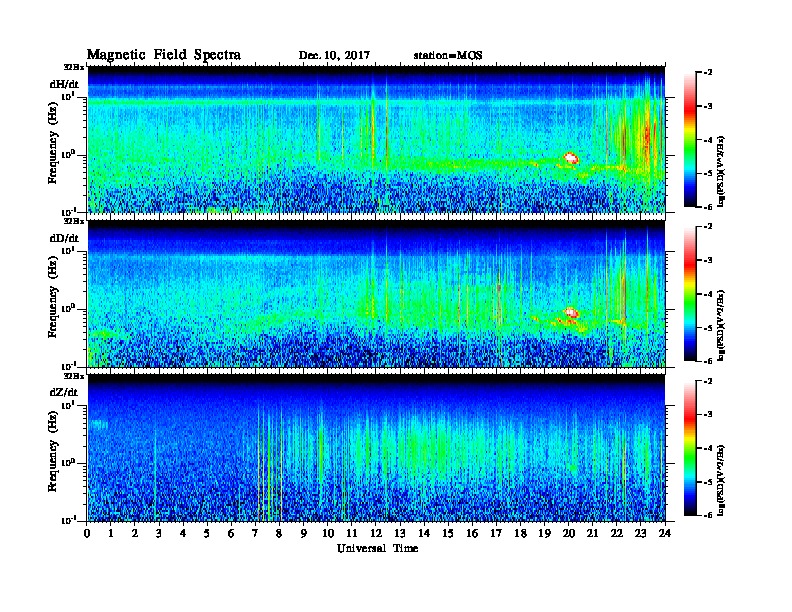Click the bright white burst near 20 UT in the dD/dt spectrogram

571,313
